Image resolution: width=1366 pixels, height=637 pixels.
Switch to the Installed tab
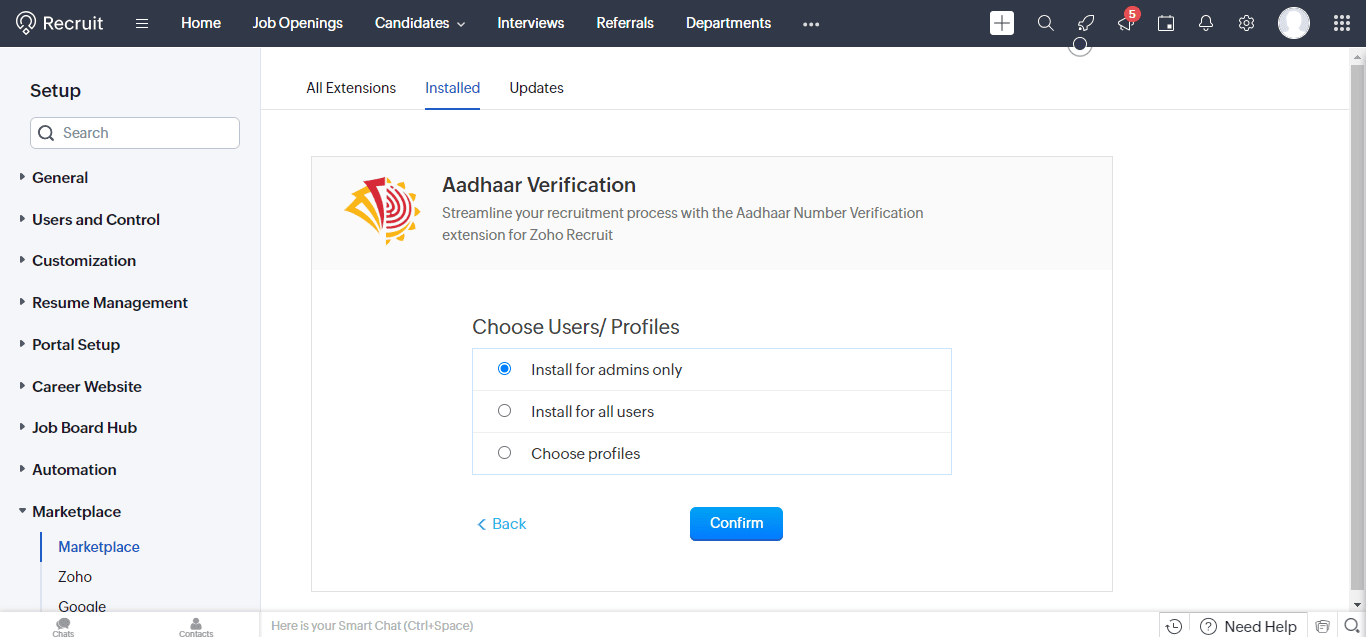tap(453, 88)
